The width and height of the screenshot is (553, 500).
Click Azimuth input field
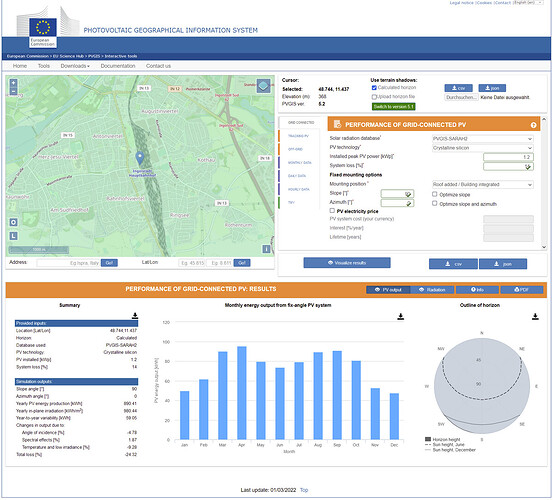coord(397,203)
